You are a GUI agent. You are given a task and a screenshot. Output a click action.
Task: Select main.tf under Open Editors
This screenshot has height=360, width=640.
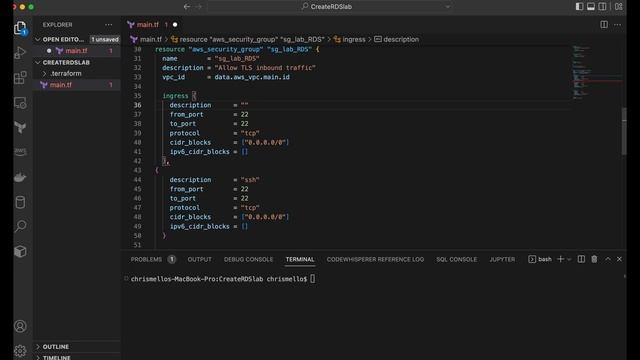click(x=76, y=51)
